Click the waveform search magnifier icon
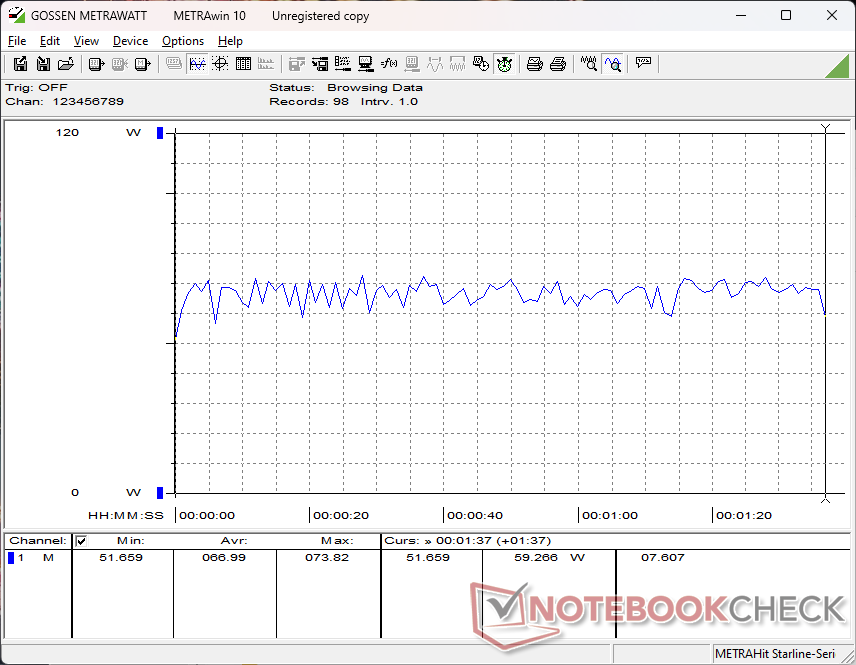Viewport: 856px width, 665px height. (588, 64)
